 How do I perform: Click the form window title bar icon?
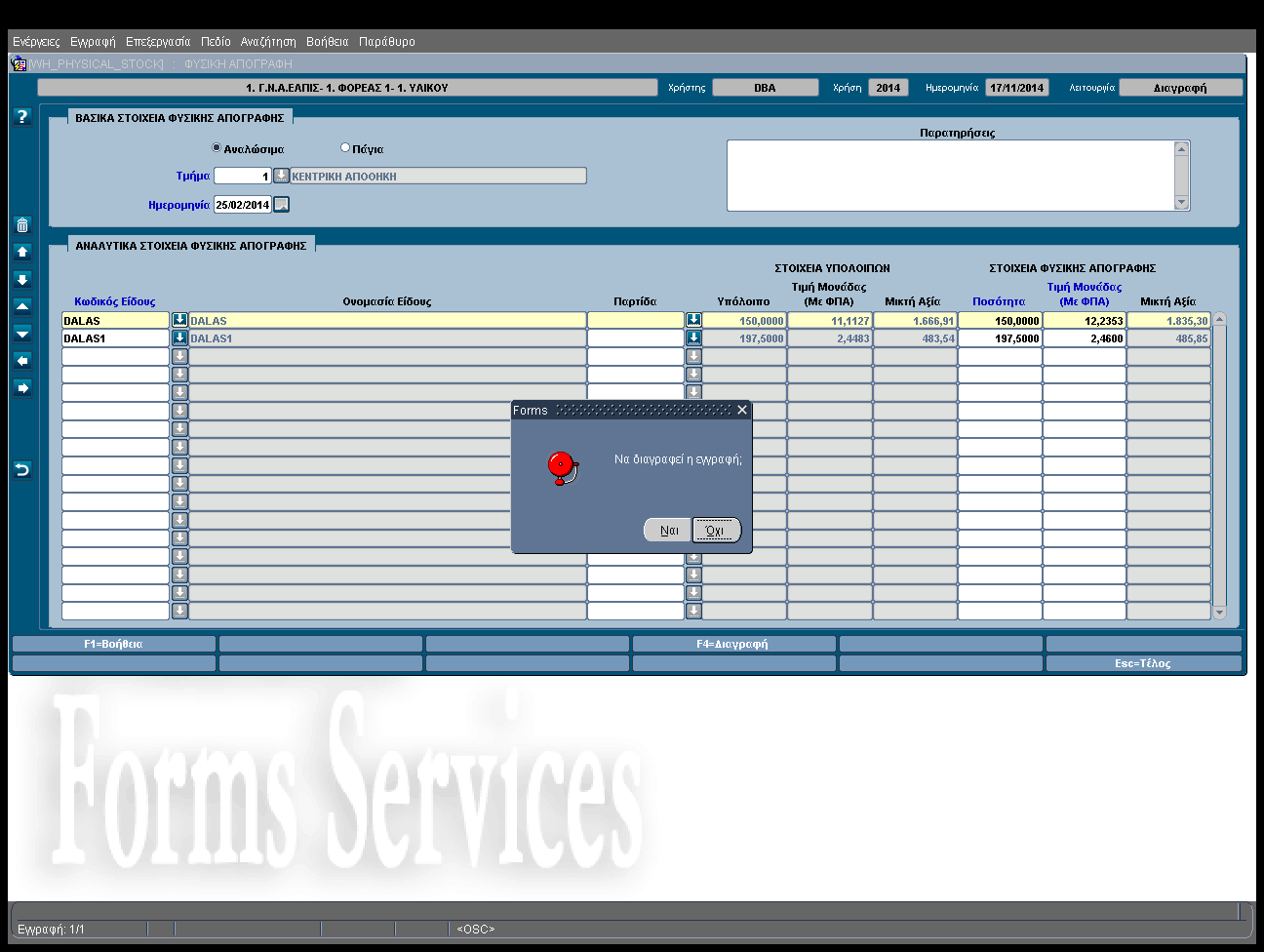(x=19, y=64)
